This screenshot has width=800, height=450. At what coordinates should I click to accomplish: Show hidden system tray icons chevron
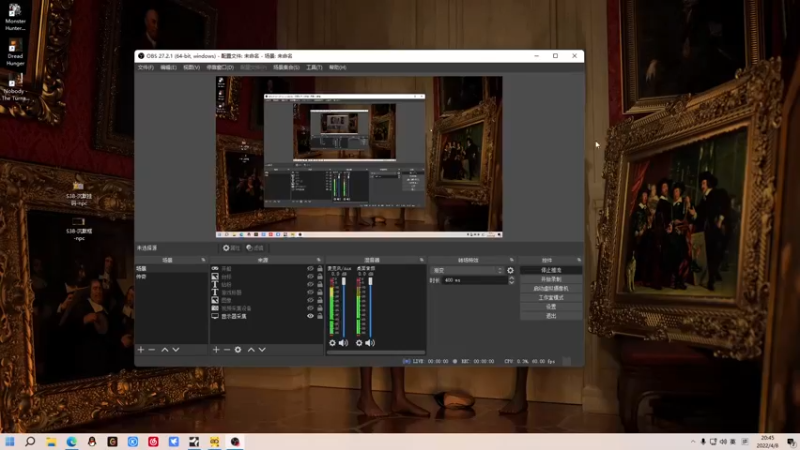click(693, 442)
